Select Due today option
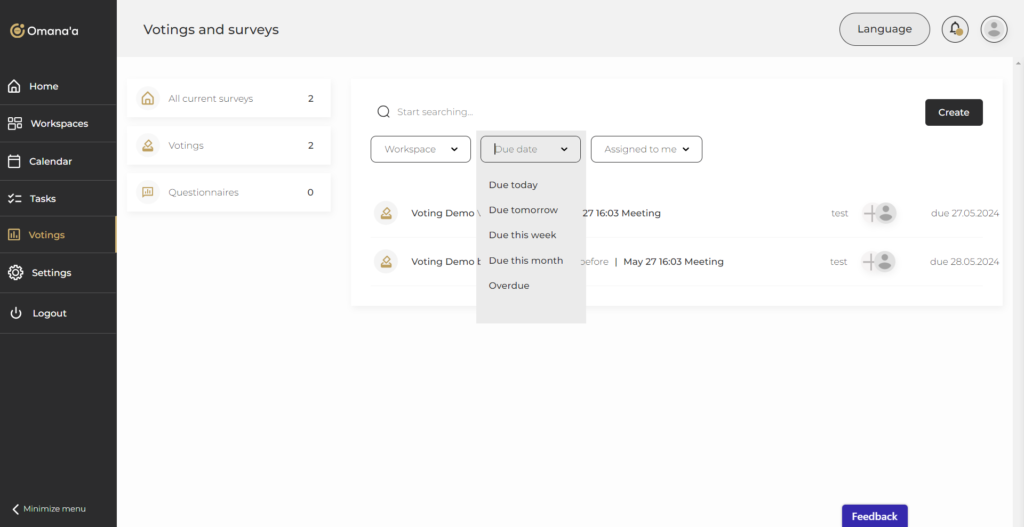The height and width of the screenshot is (527, 1024). click(513, 185)
